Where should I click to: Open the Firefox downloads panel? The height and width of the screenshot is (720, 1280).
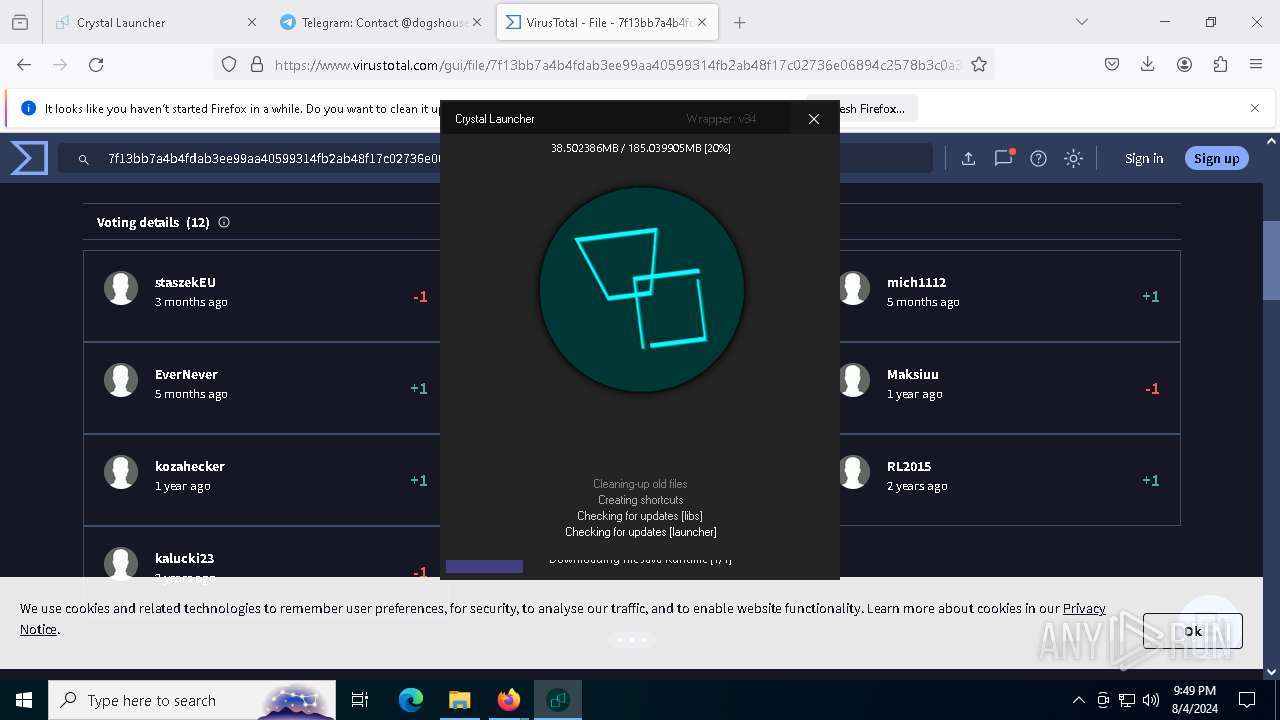(1148, 64)
